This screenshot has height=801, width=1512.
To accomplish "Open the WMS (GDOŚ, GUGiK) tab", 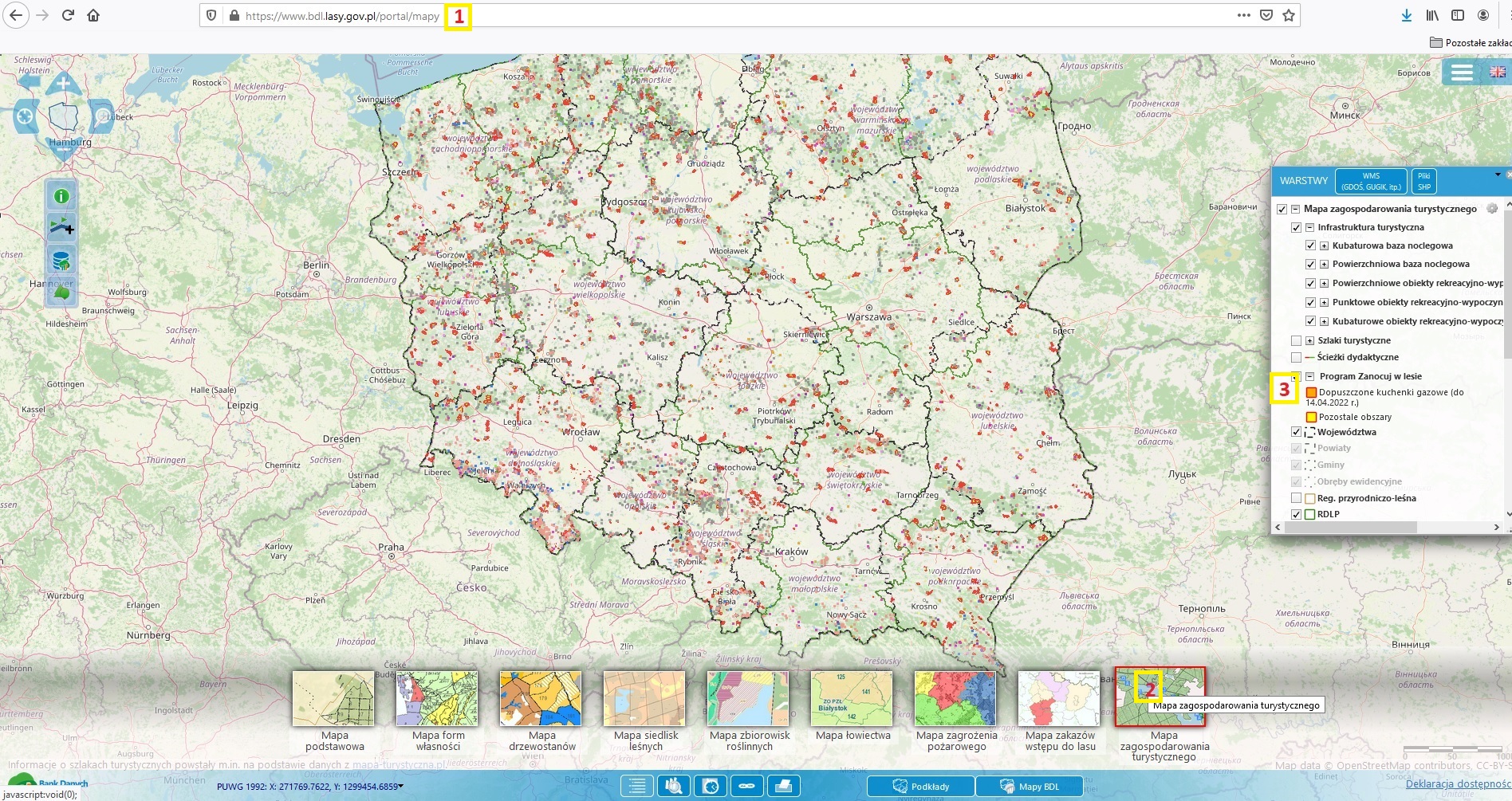I will (1371, 181).
